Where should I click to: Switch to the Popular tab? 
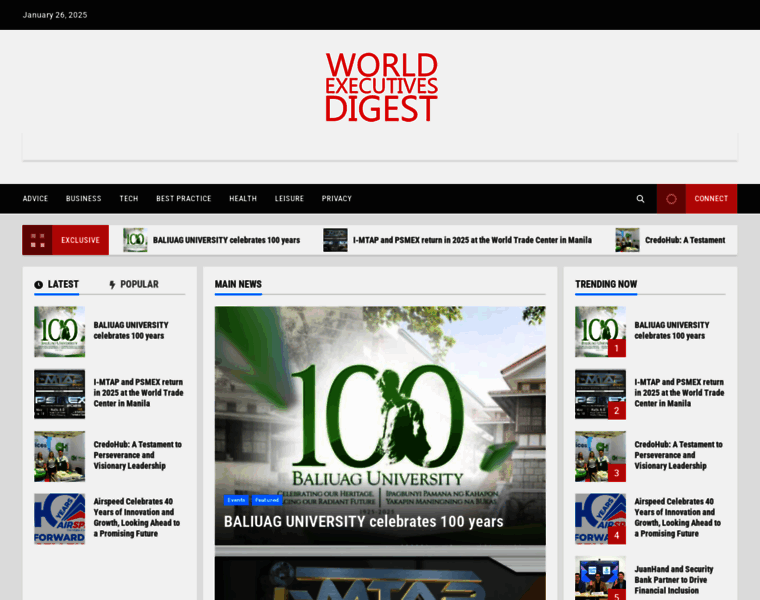(x=134, y=284)
